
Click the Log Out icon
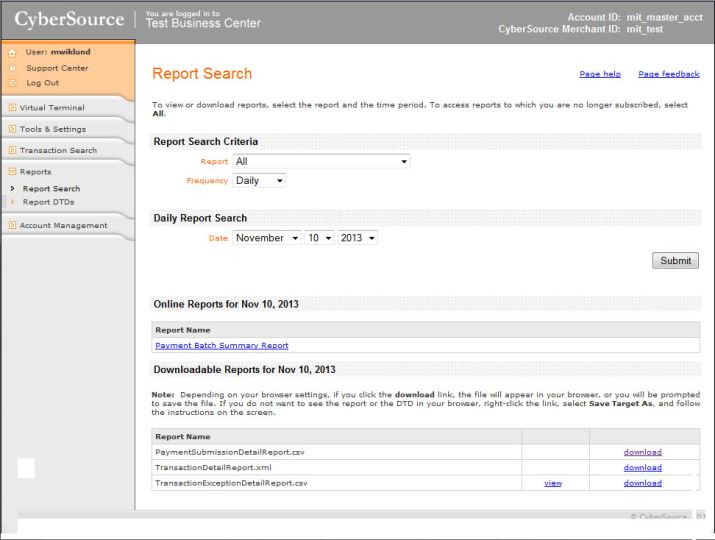pos(12,83)
